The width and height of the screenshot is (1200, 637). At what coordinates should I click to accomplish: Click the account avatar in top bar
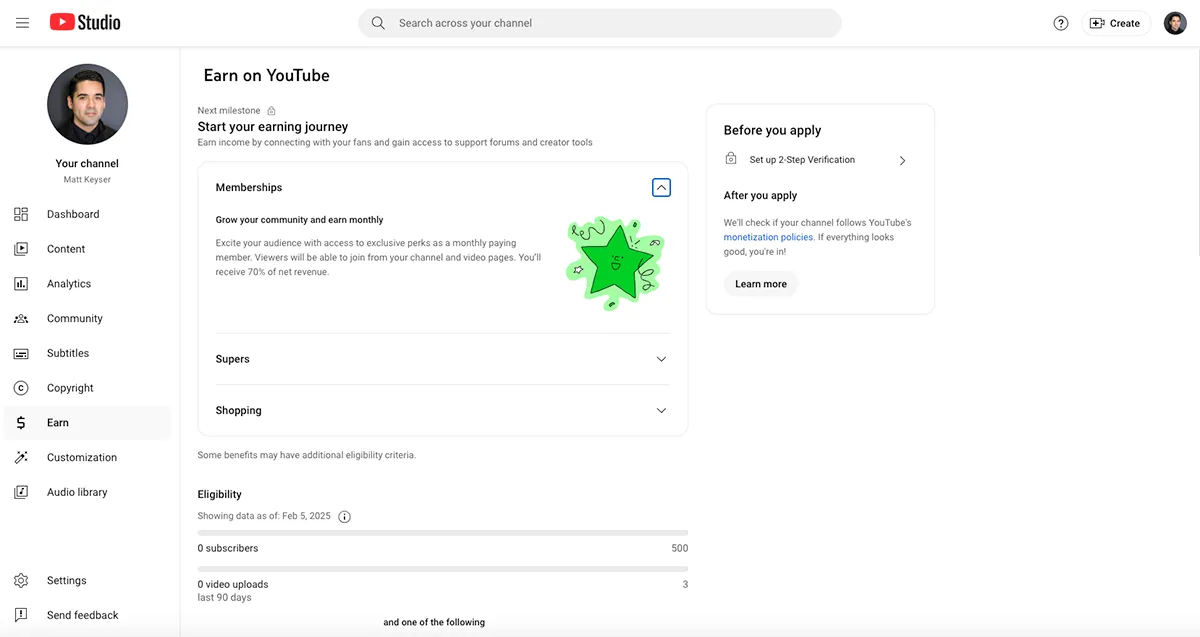(1175, 23)
